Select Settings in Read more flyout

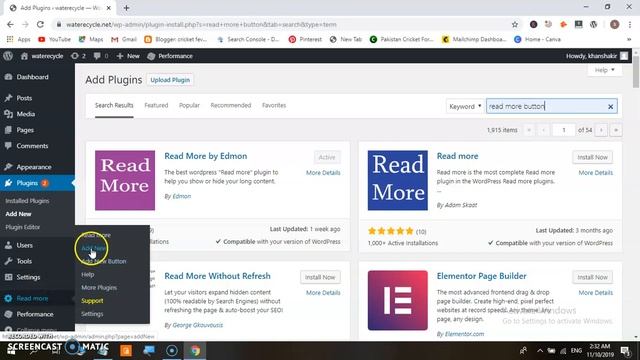92,314
